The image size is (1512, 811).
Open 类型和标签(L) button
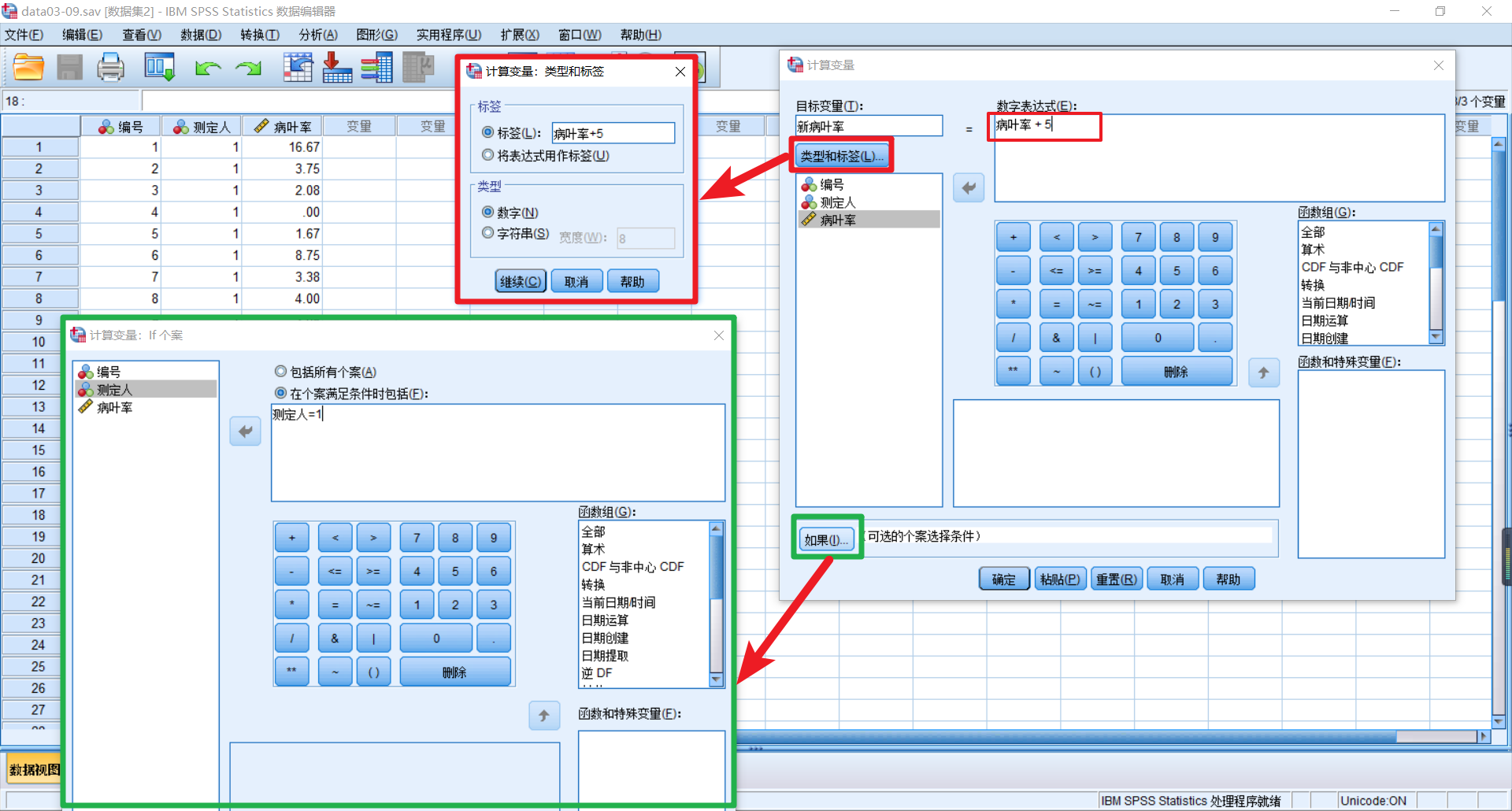842,156
